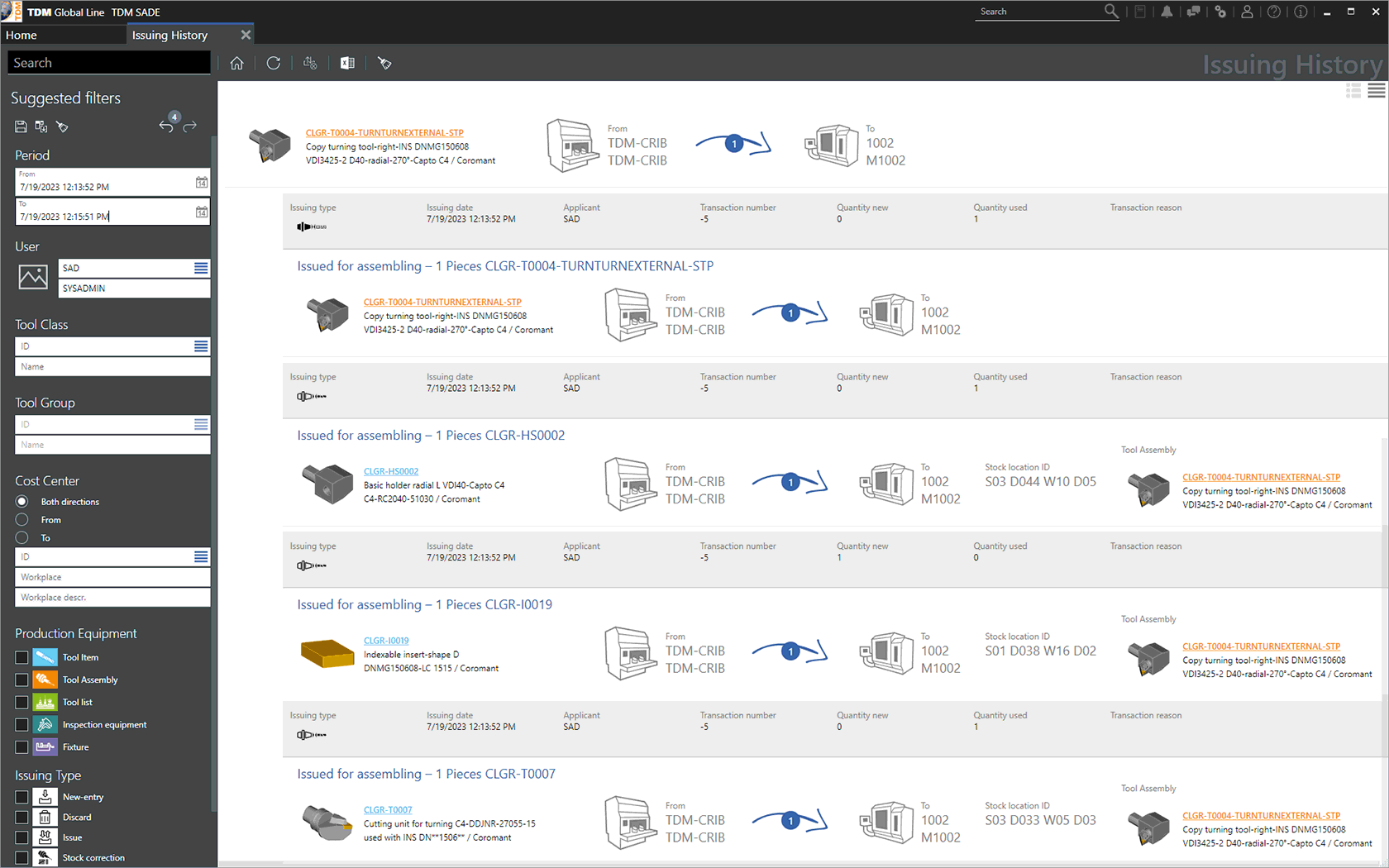
Task: Click the Tool Class Name field
Action: [112, 367]
